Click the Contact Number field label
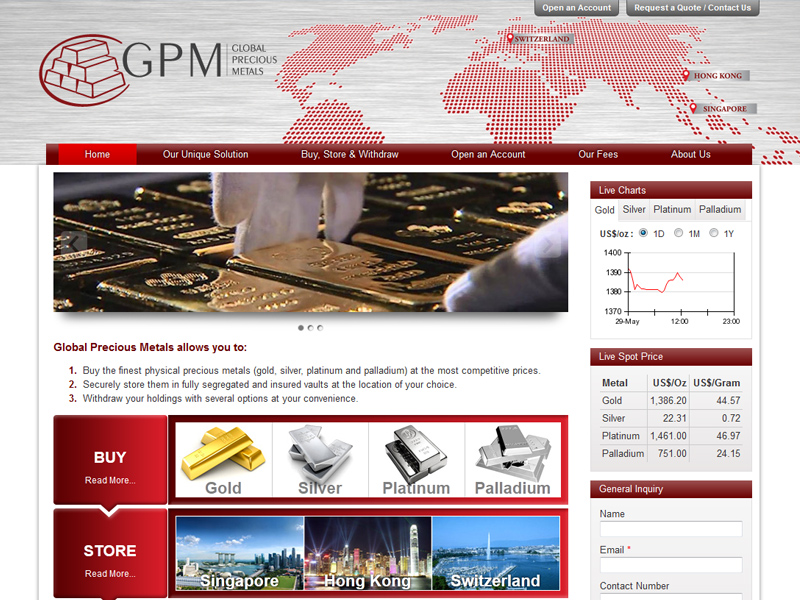This screenshot has width=800, height=600. (x=634, y=586)
